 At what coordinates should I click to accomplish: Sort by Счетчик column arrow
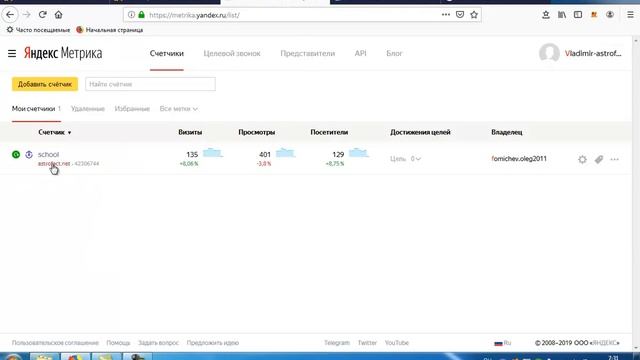tap(69, 133)
